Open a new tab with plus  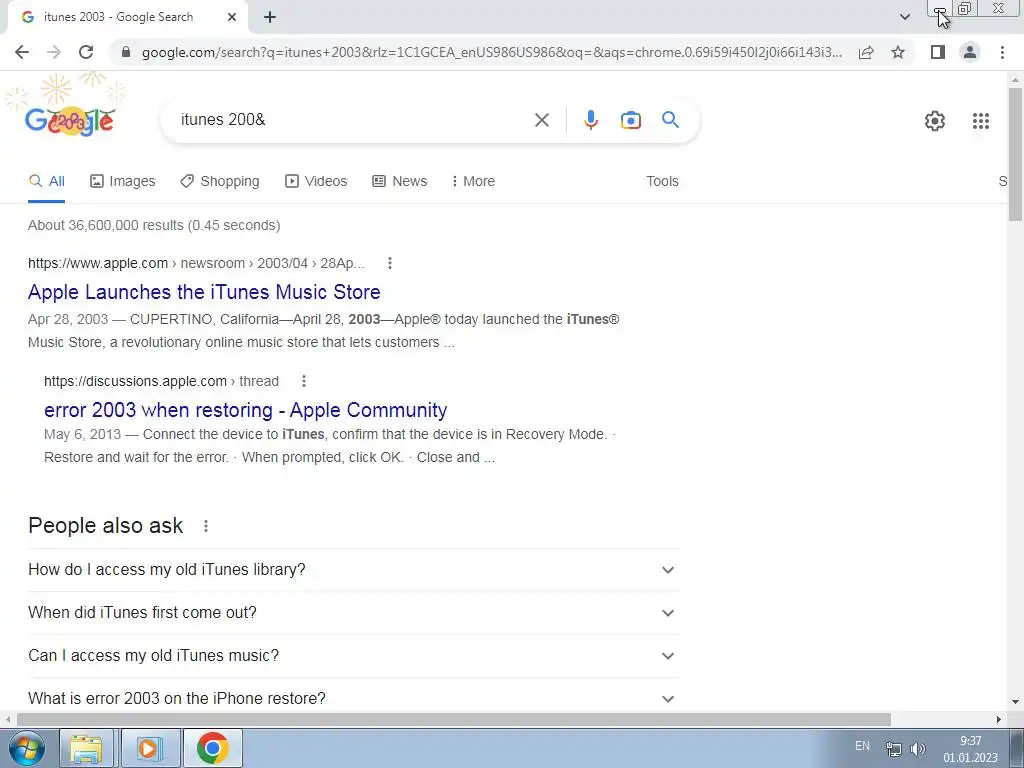(x=270, y=17)
